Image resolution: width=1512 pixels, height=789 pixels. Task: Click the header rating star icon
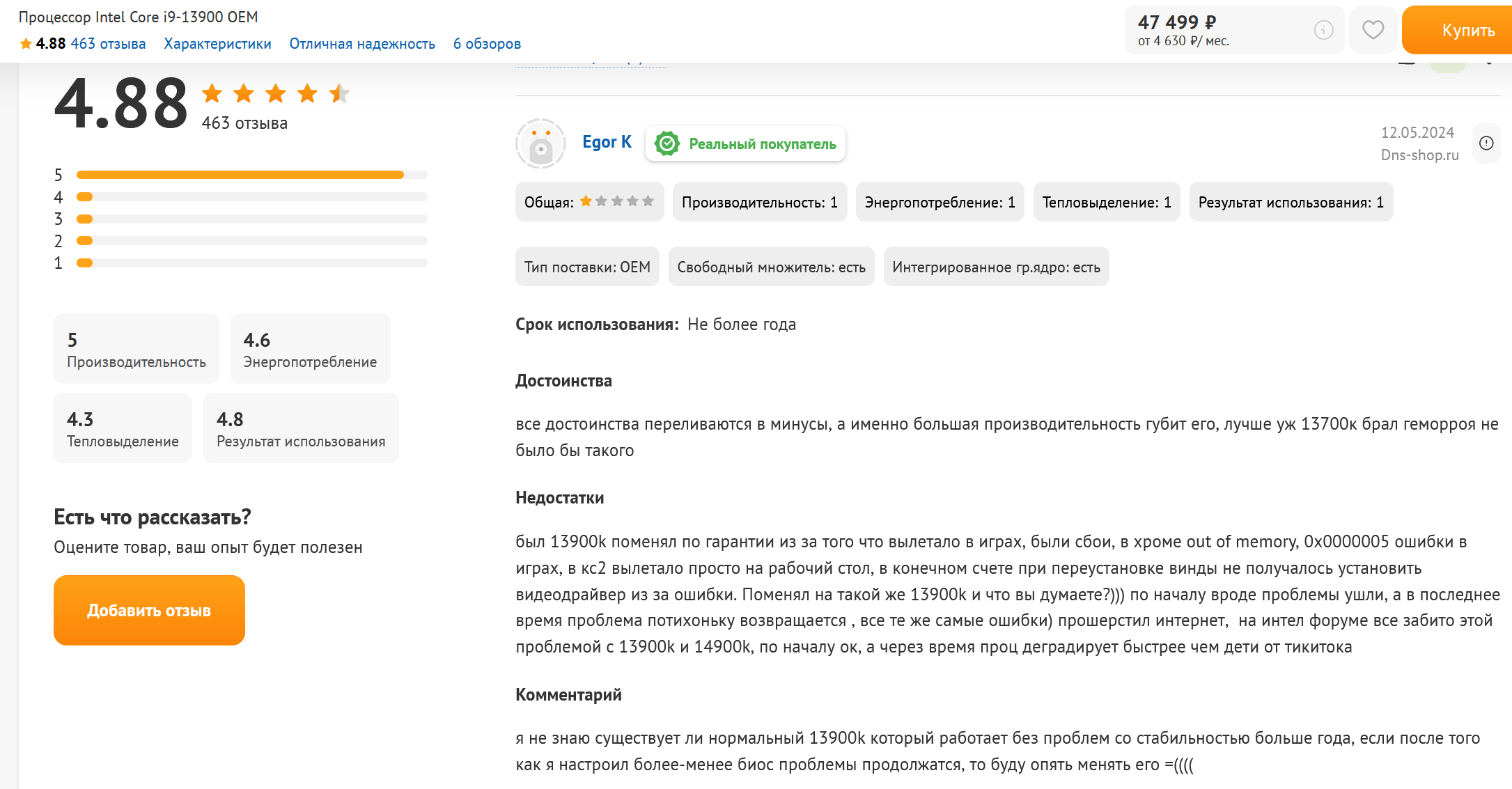point(26,44)
